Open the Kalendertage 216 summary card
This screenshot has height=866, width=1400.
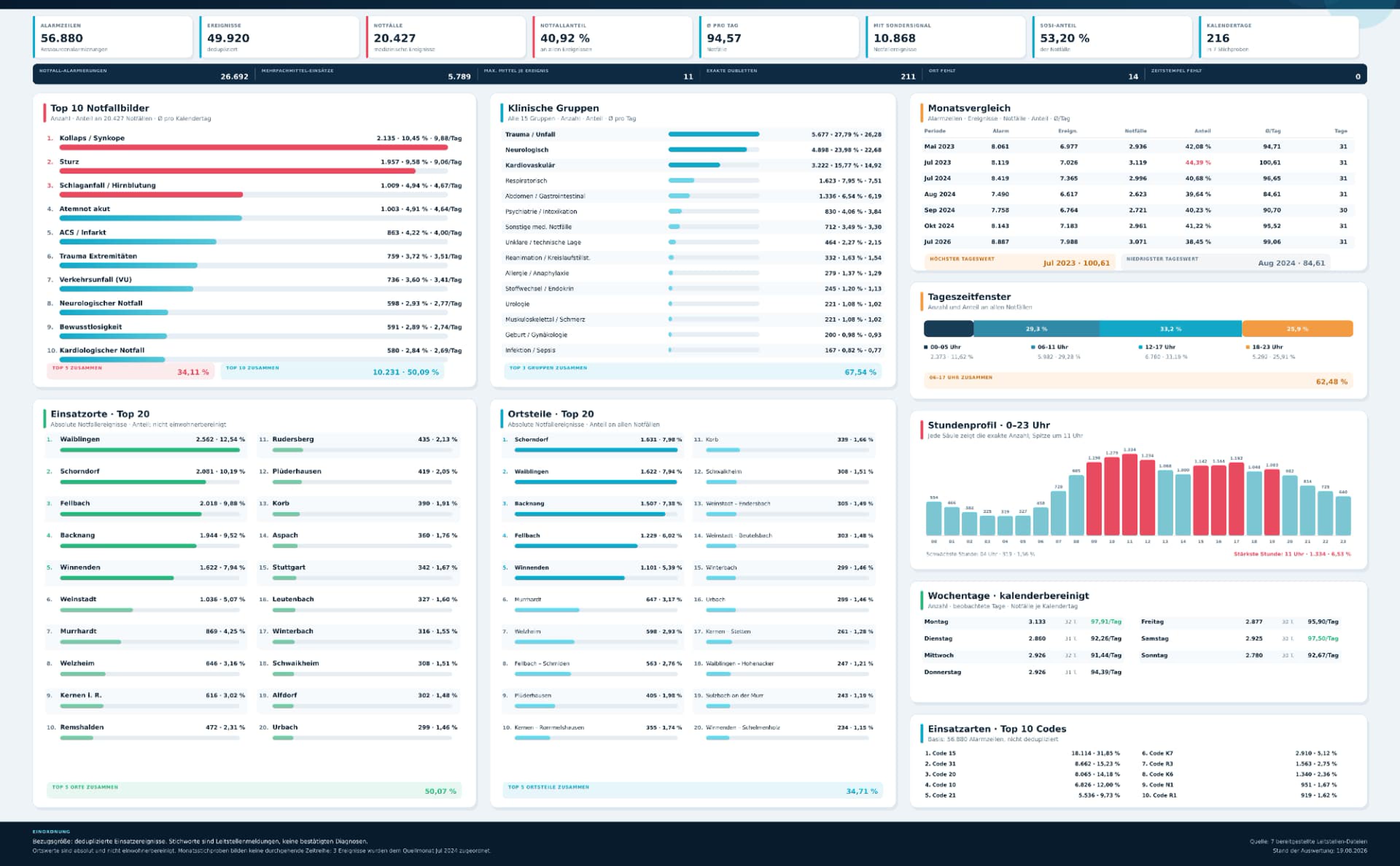[x=1279, y=37]
